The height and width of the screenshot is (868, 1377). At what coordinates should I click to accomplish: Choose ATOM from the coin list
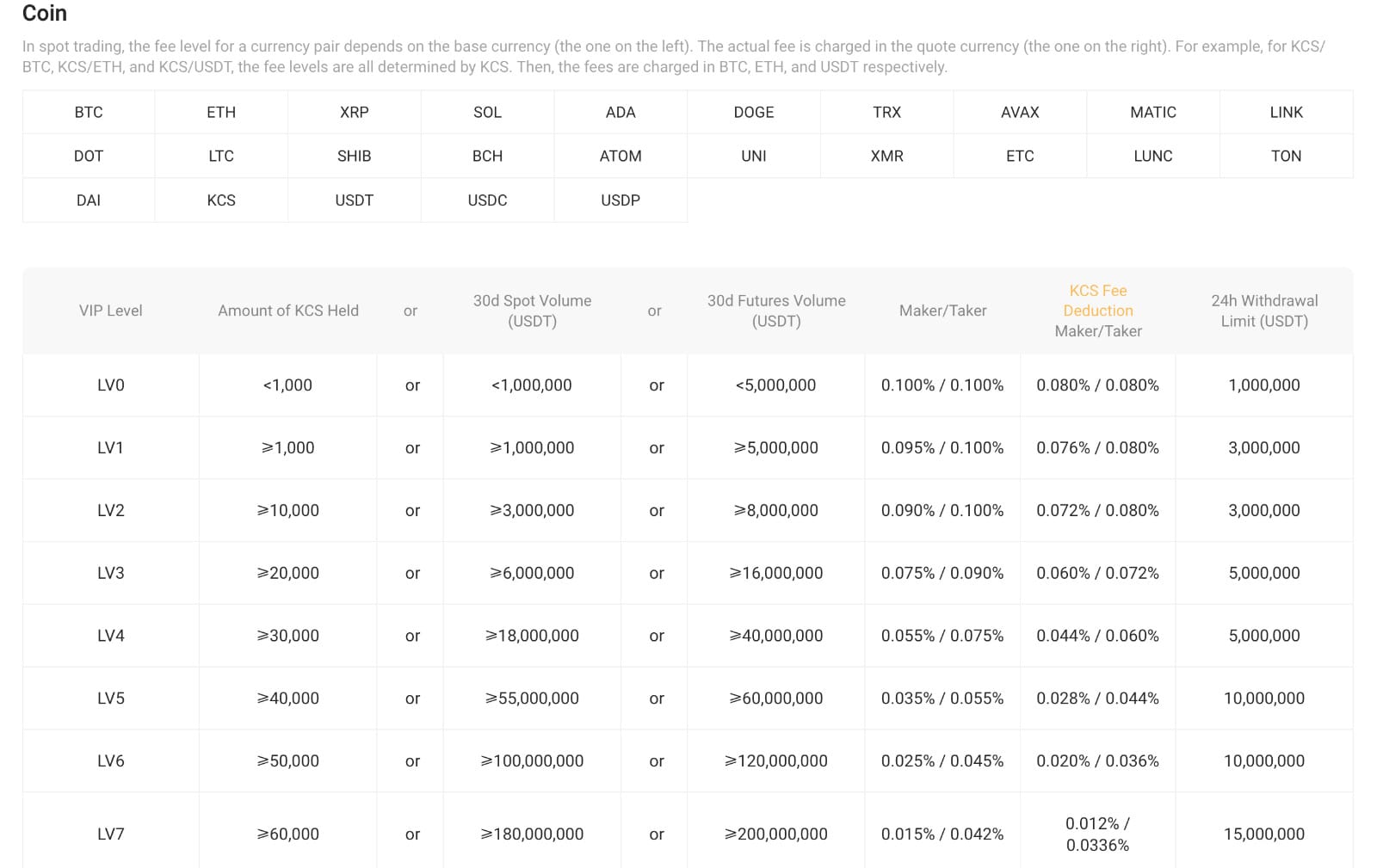coord(621,156)
